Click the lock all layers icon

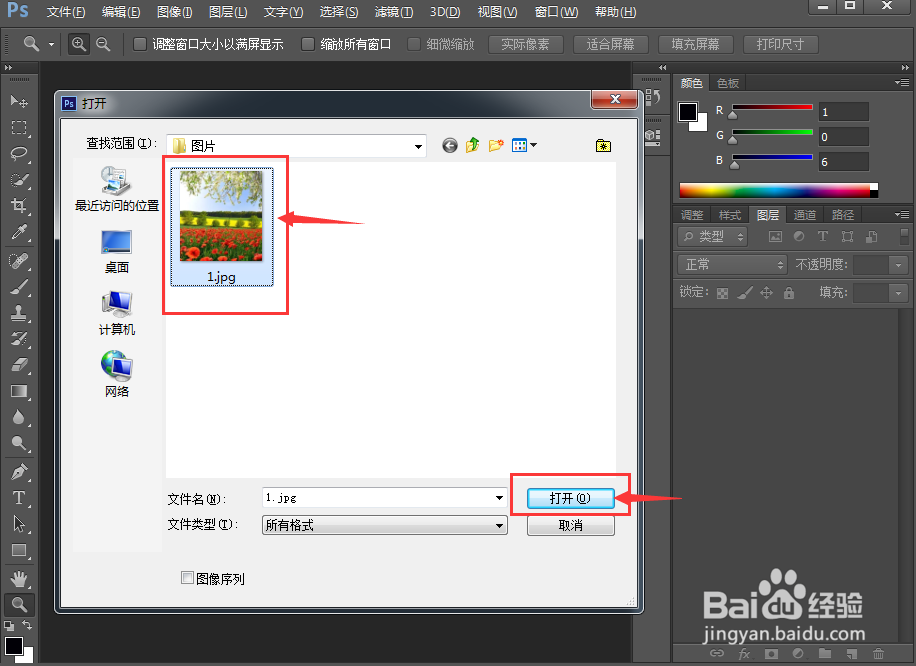coord(789,293)
